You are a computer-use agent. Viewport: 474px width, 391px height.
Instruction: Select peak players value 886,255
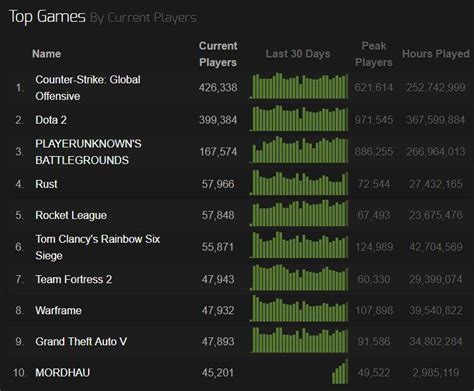click(x=374, y=152)
